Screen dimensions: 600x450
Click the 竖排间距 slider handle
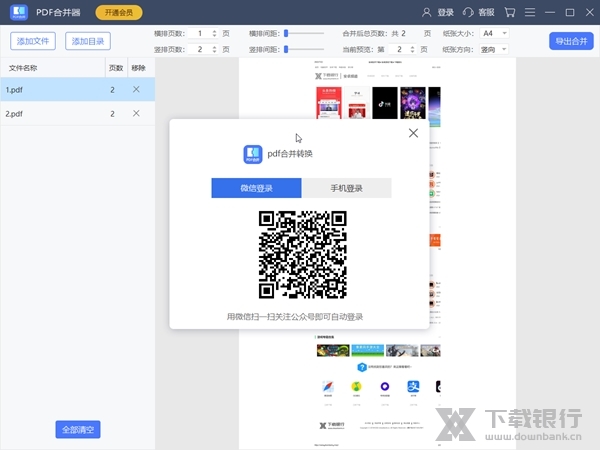tap(286, 49)
